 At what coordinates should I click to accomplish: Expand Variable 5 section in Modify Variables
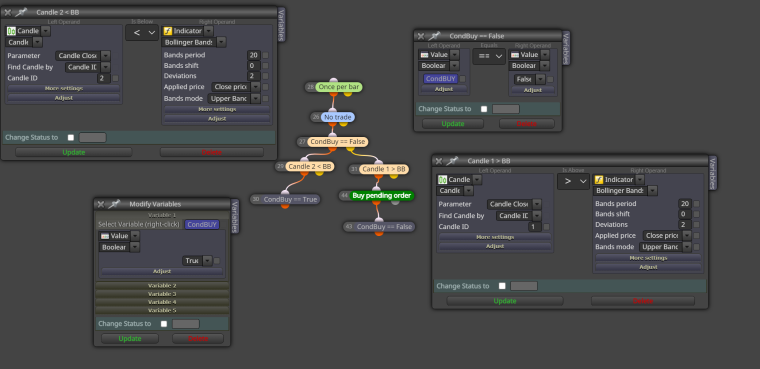click(162, 310)
